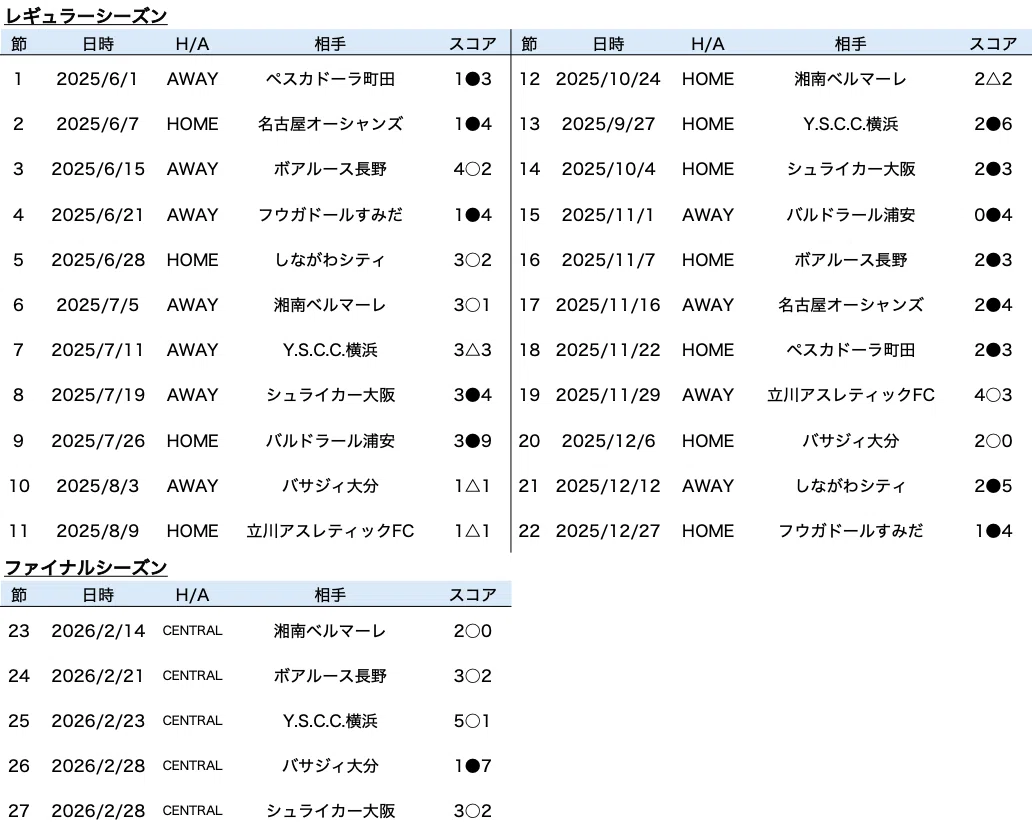Image resolution: width=1032 pixels, height=833 pixels.
Task: Click the 1●4 score against 名古屋オーシャンズ in round 2
Action: (473, 124)
